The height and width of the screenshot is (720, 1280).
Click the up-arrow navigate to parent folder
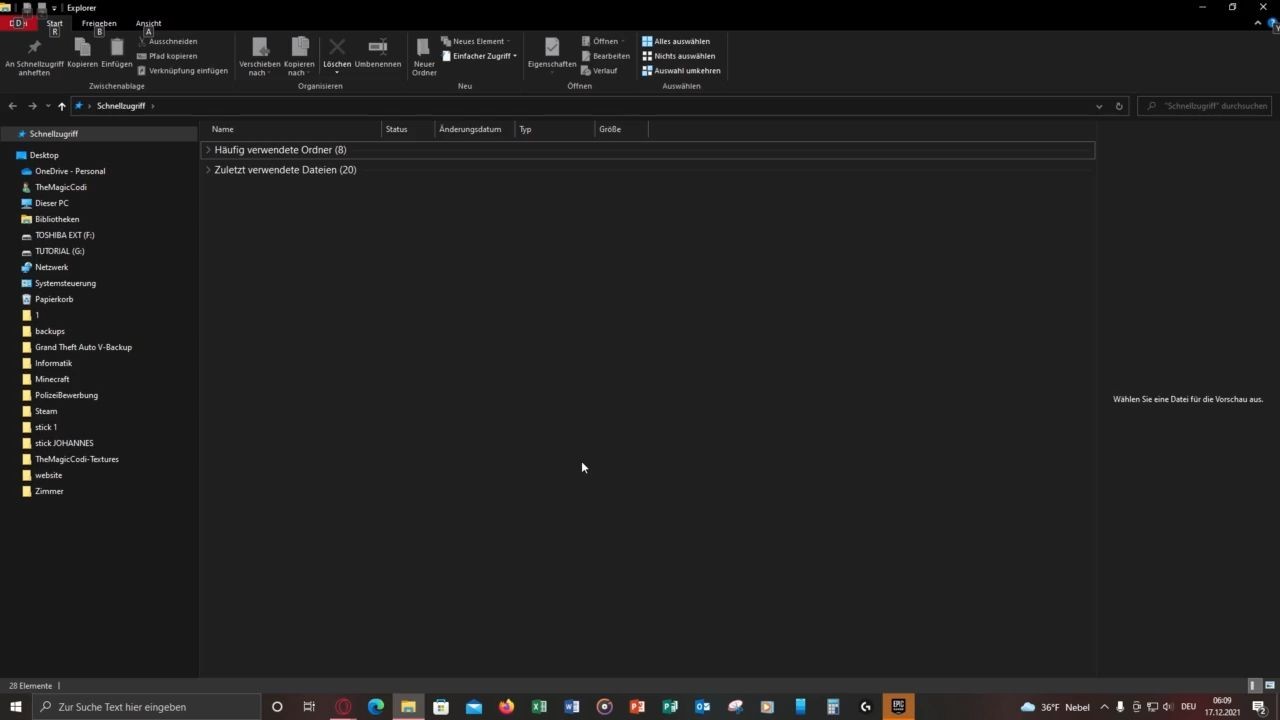[x=61, y=106]
